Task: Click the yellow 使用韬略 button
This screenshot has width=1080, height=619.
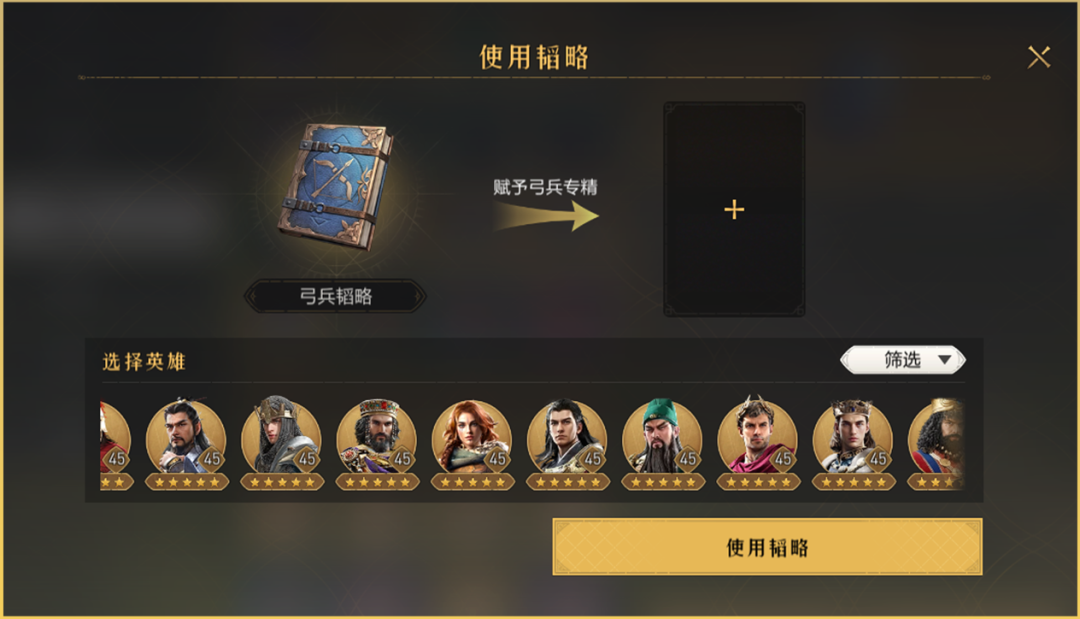Action: pyautogui.click(x=767, y=547)
